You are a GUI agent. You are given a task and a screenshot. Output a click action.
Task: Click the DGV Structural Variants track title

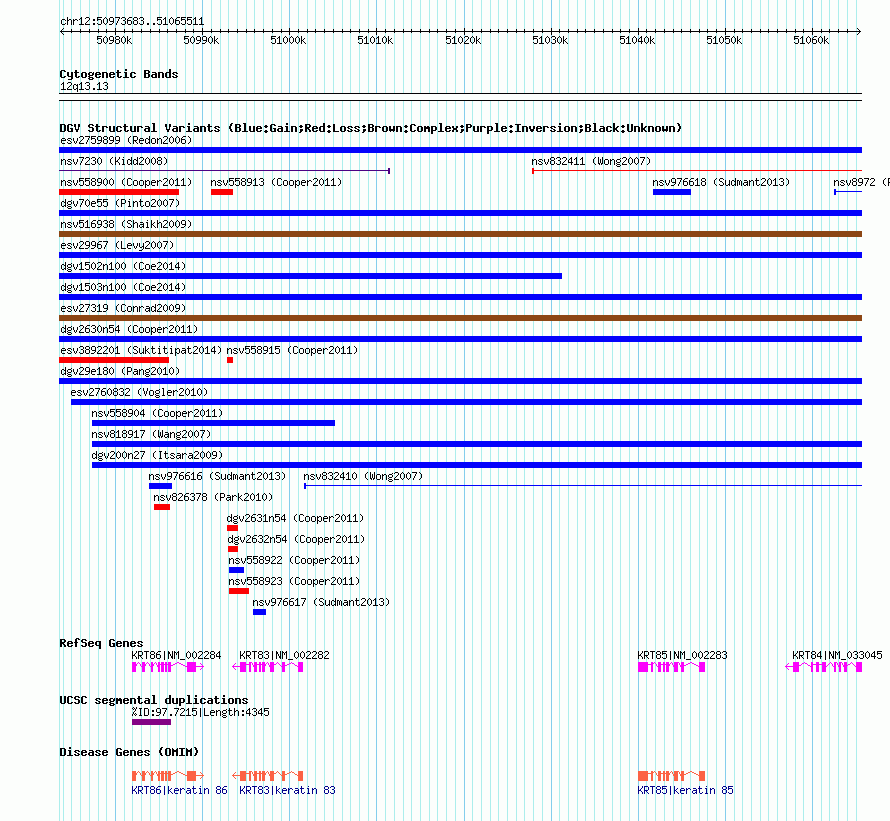371,128
